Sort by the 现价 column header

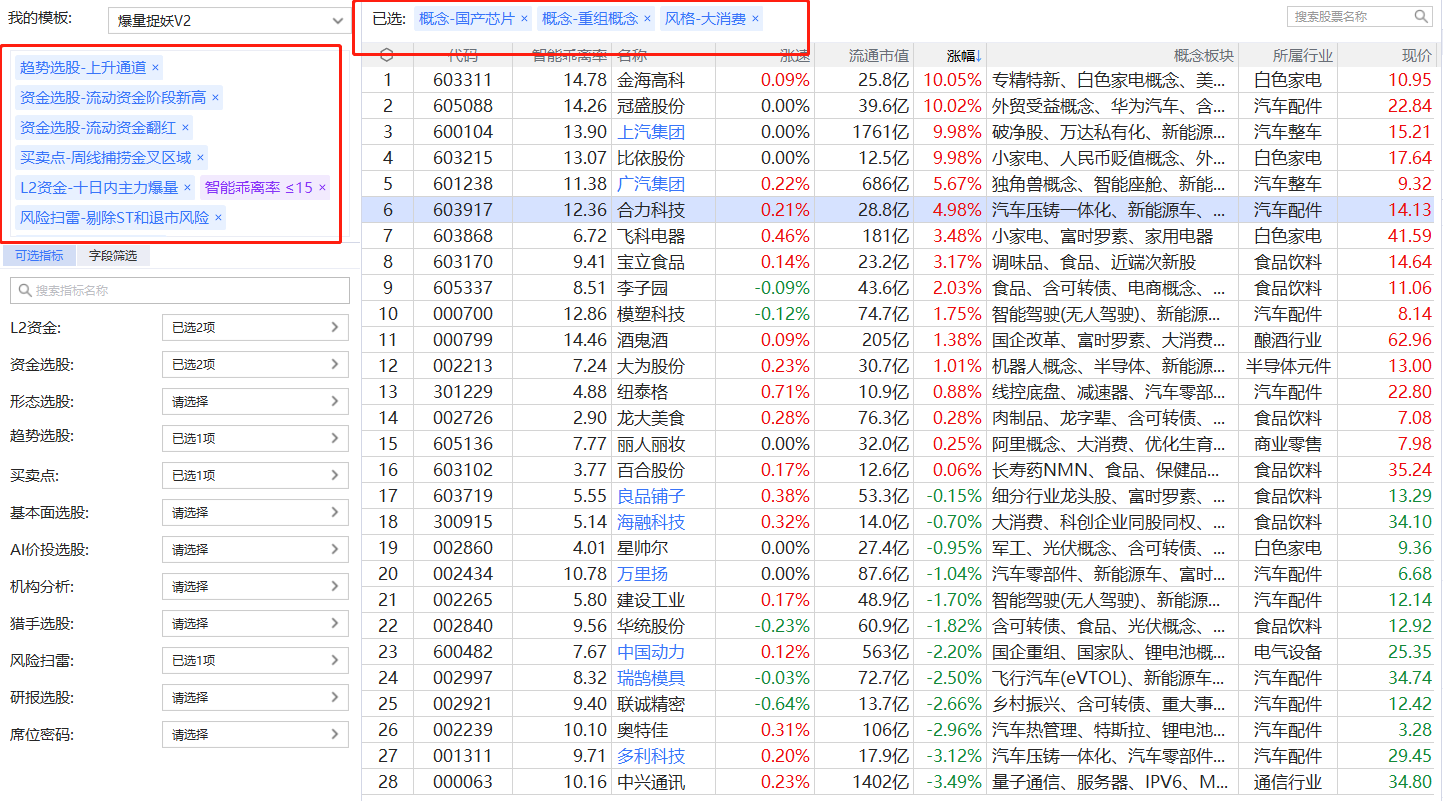[x=1416, y=56]
